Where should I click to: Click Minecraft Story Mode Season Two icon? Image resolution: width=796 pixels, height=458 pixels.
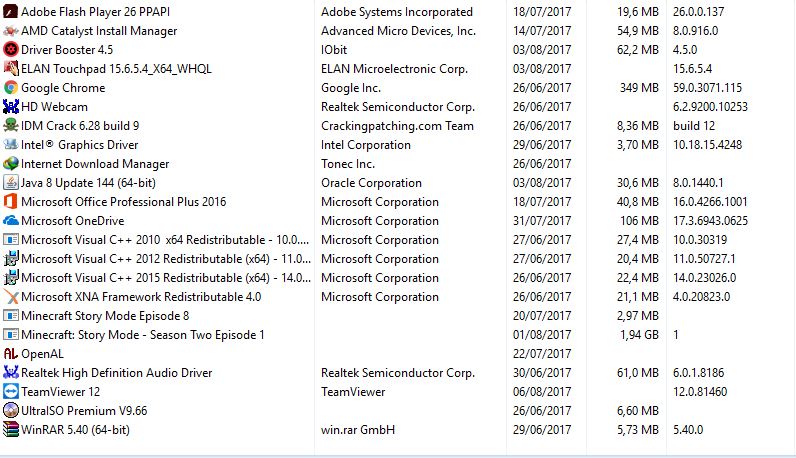[11, 335]
